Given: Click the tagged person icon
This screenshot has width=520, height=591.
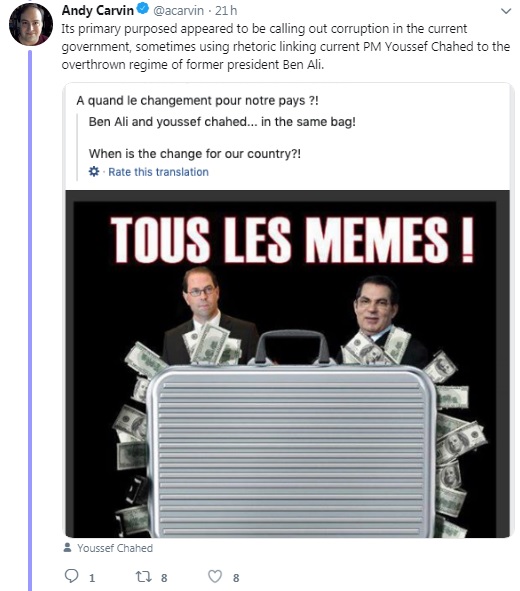Looking at the screenshot, I should tap(67, 547).
